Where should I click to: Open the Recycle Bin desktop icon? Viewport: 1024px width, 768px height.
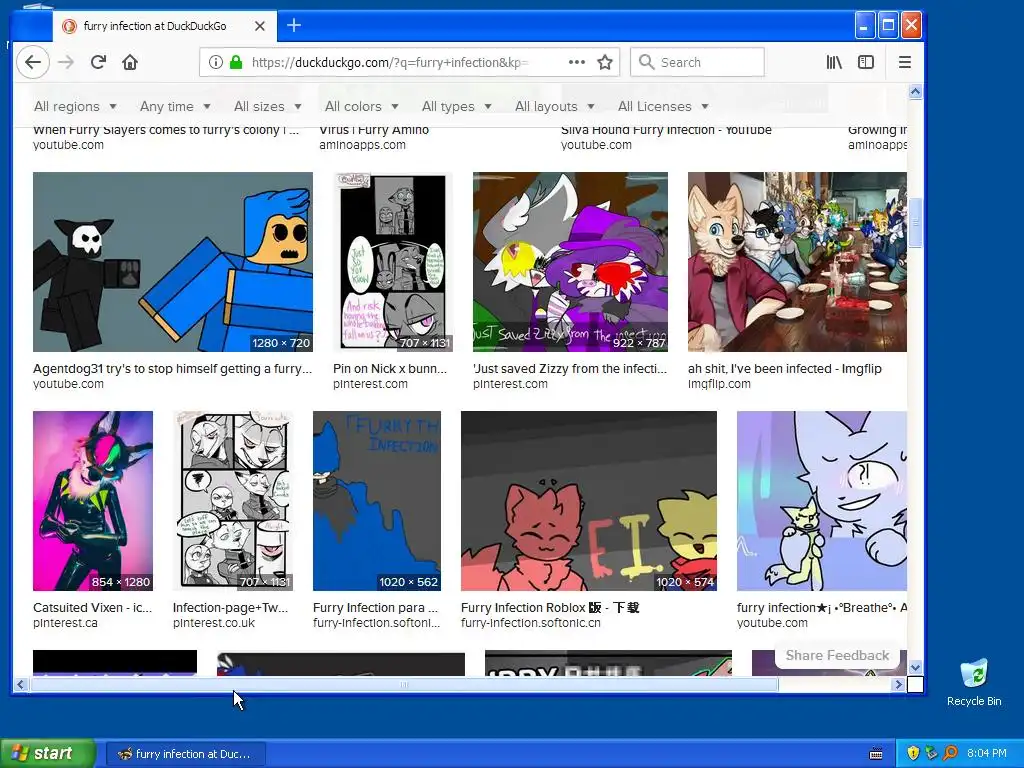click(974, 682)
